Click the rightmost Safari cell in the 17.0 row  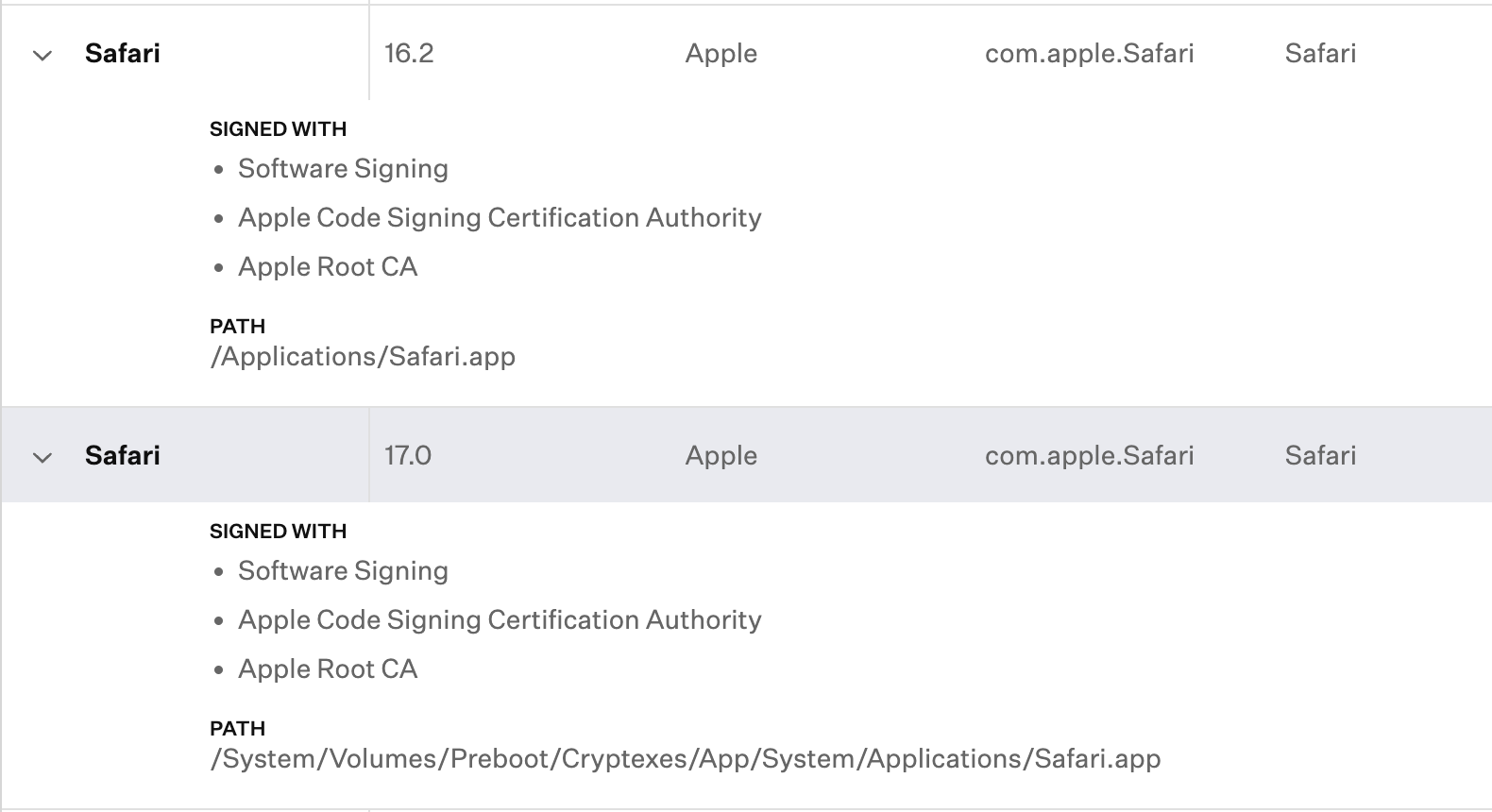click(1320, 456)
